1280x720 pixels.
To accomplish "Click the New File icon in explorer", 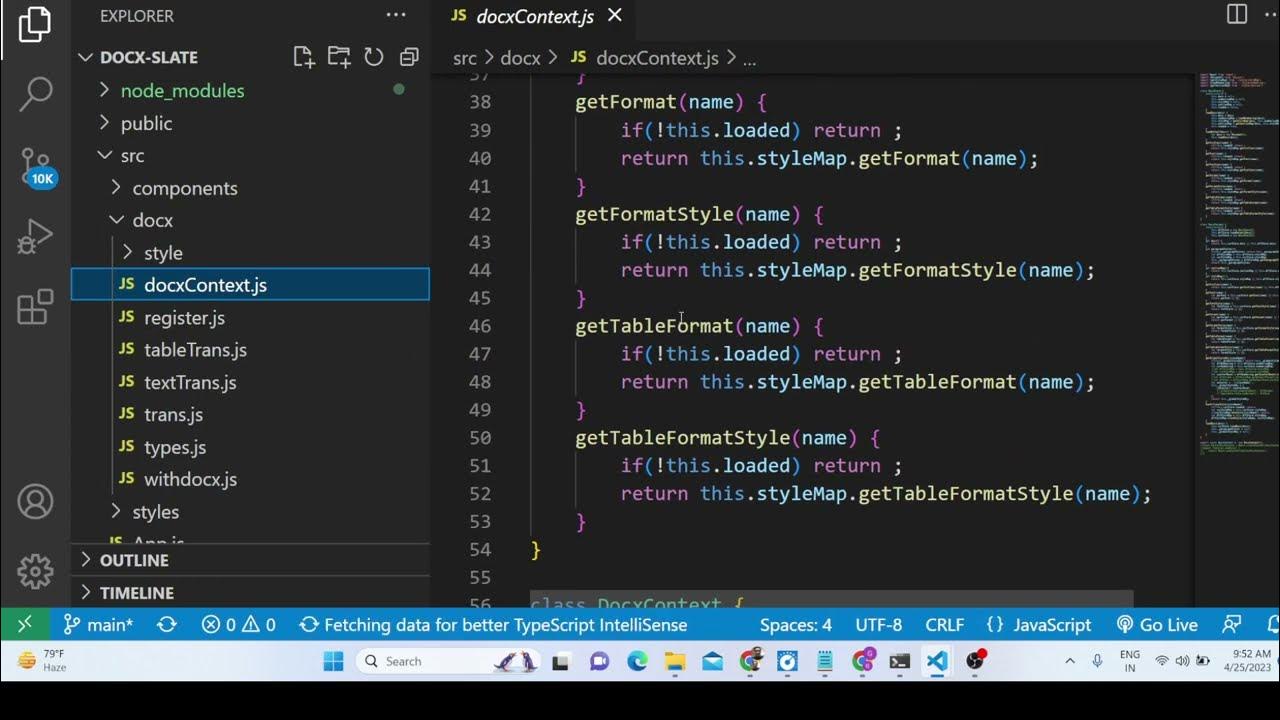I will click(x=304, y=57).
